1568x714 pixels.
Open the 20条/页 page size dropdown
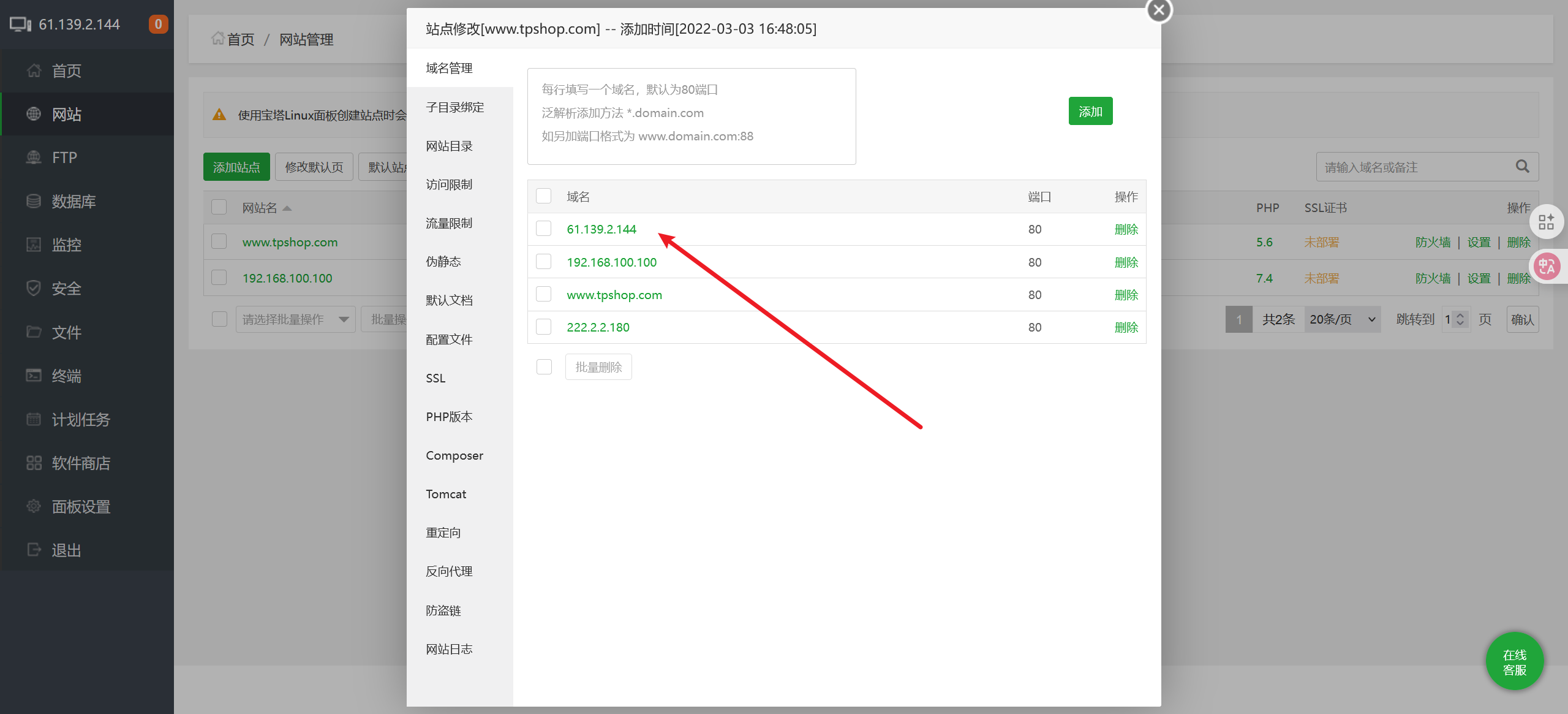[x=1342, y=319]
